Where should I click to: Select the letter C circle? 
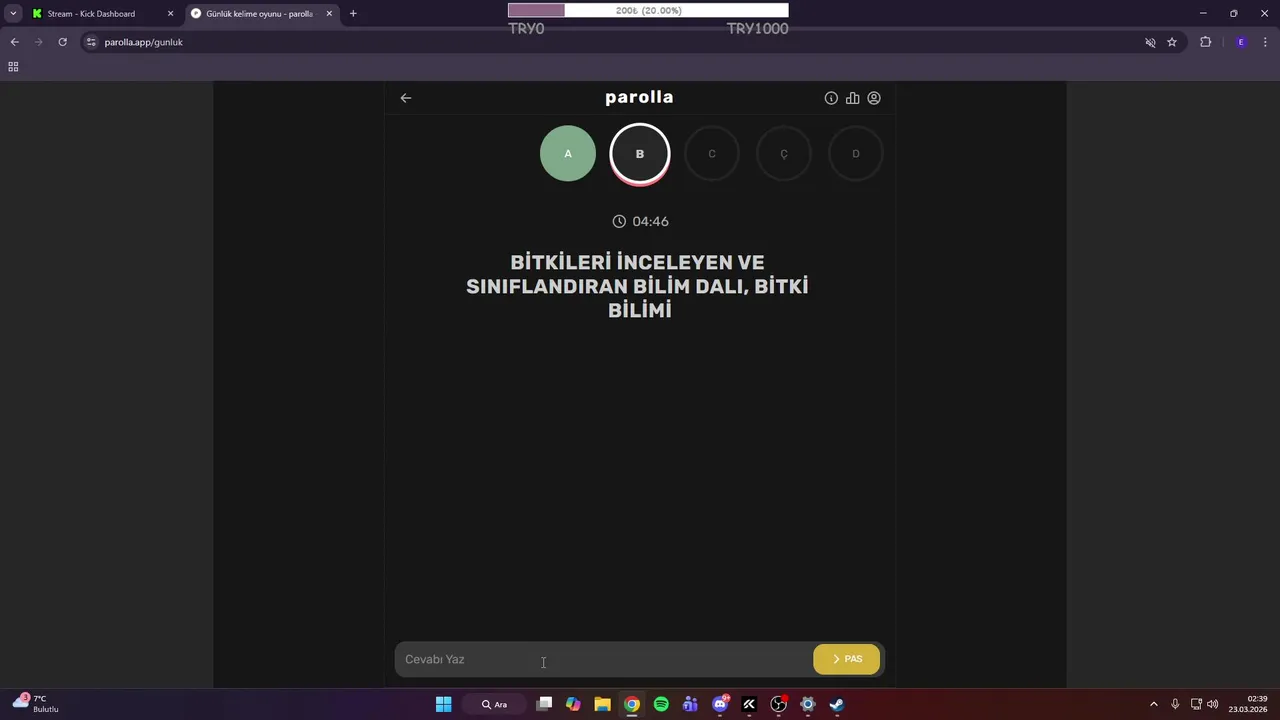pyautogui.click(x=712, y=154)
